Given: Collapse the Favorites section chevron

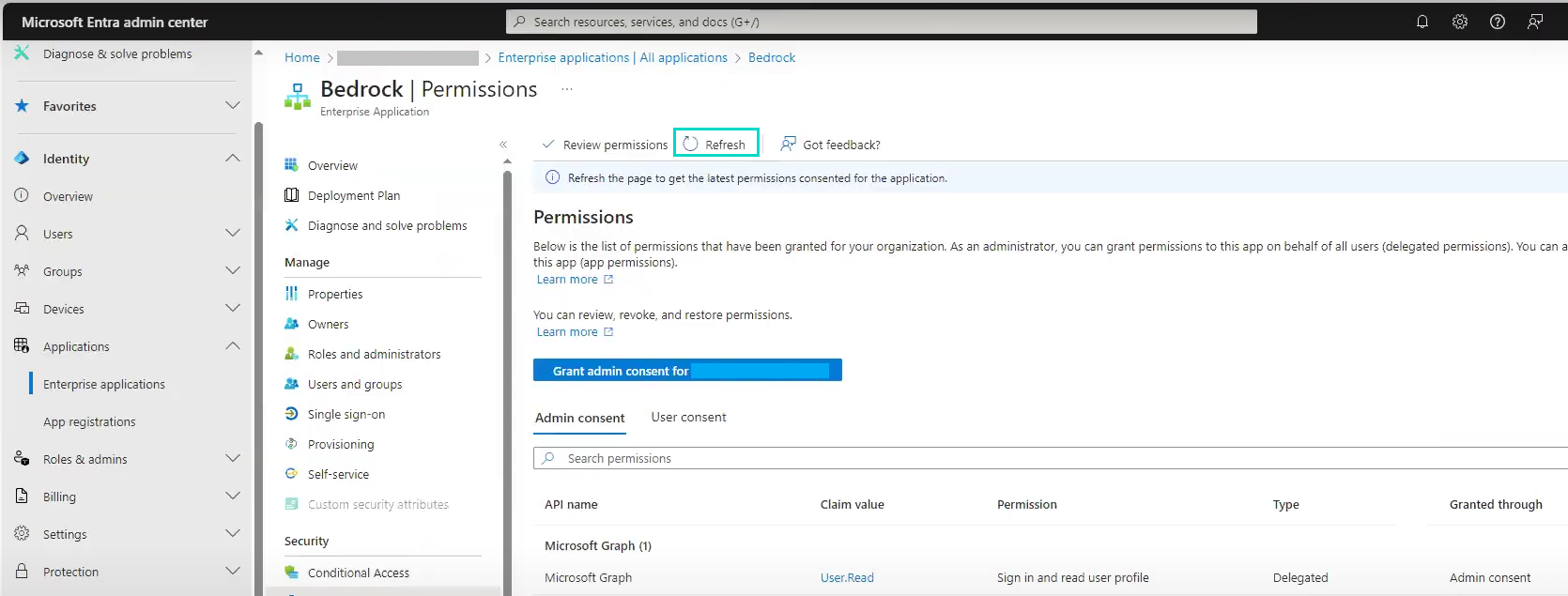Looking at the screenshot, I should pyautogui.click(x=233, y=106).
